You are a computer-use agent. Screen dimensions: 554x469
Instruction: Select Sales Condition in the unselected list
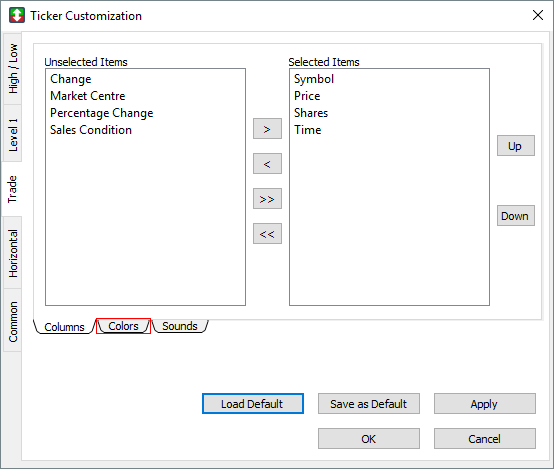(x=91, y=130)
